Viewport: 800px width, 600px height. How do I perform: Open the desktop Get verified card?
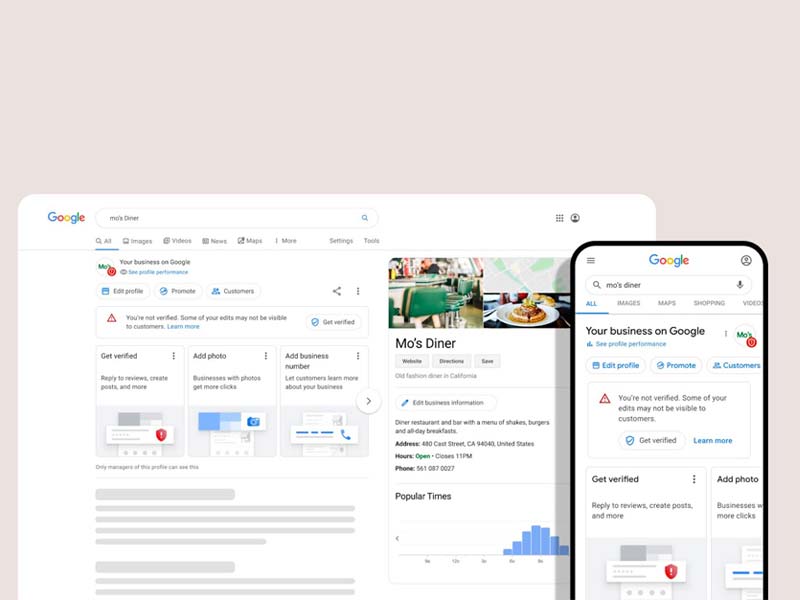tap(140, 401)
